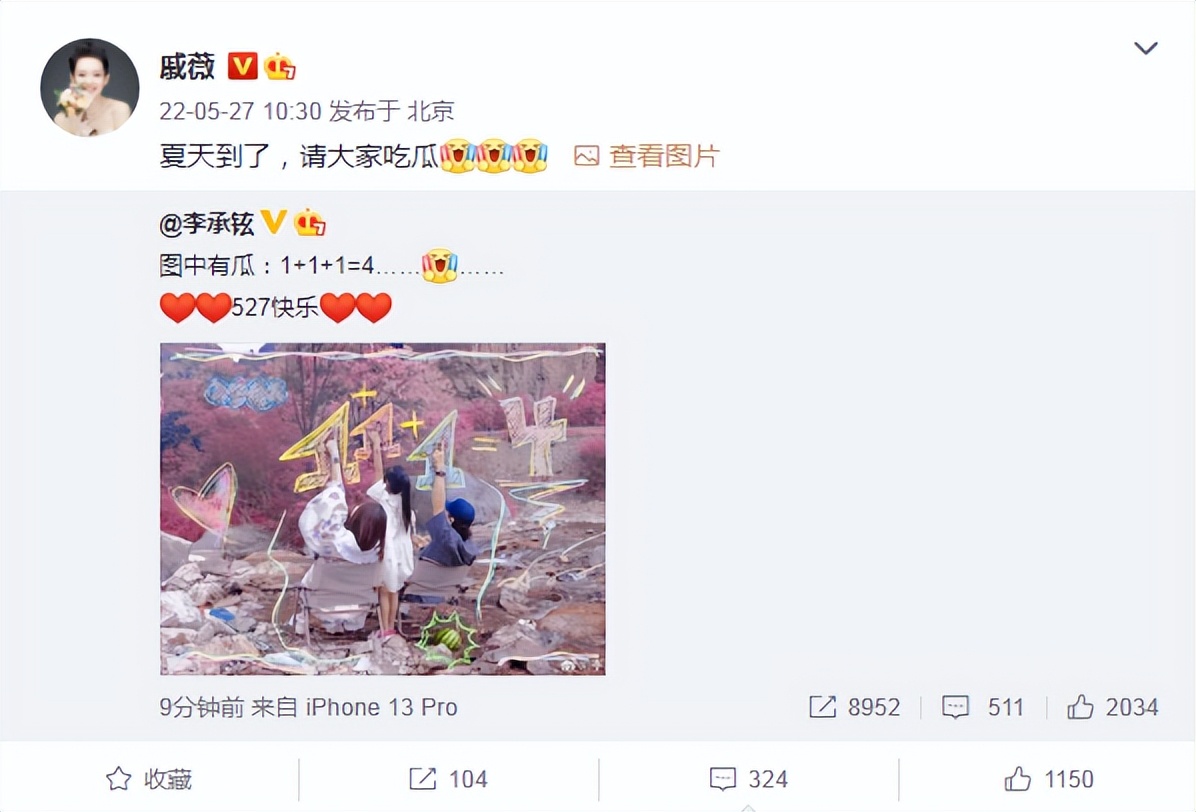Click the 戚薇 username link

point(188,67)
